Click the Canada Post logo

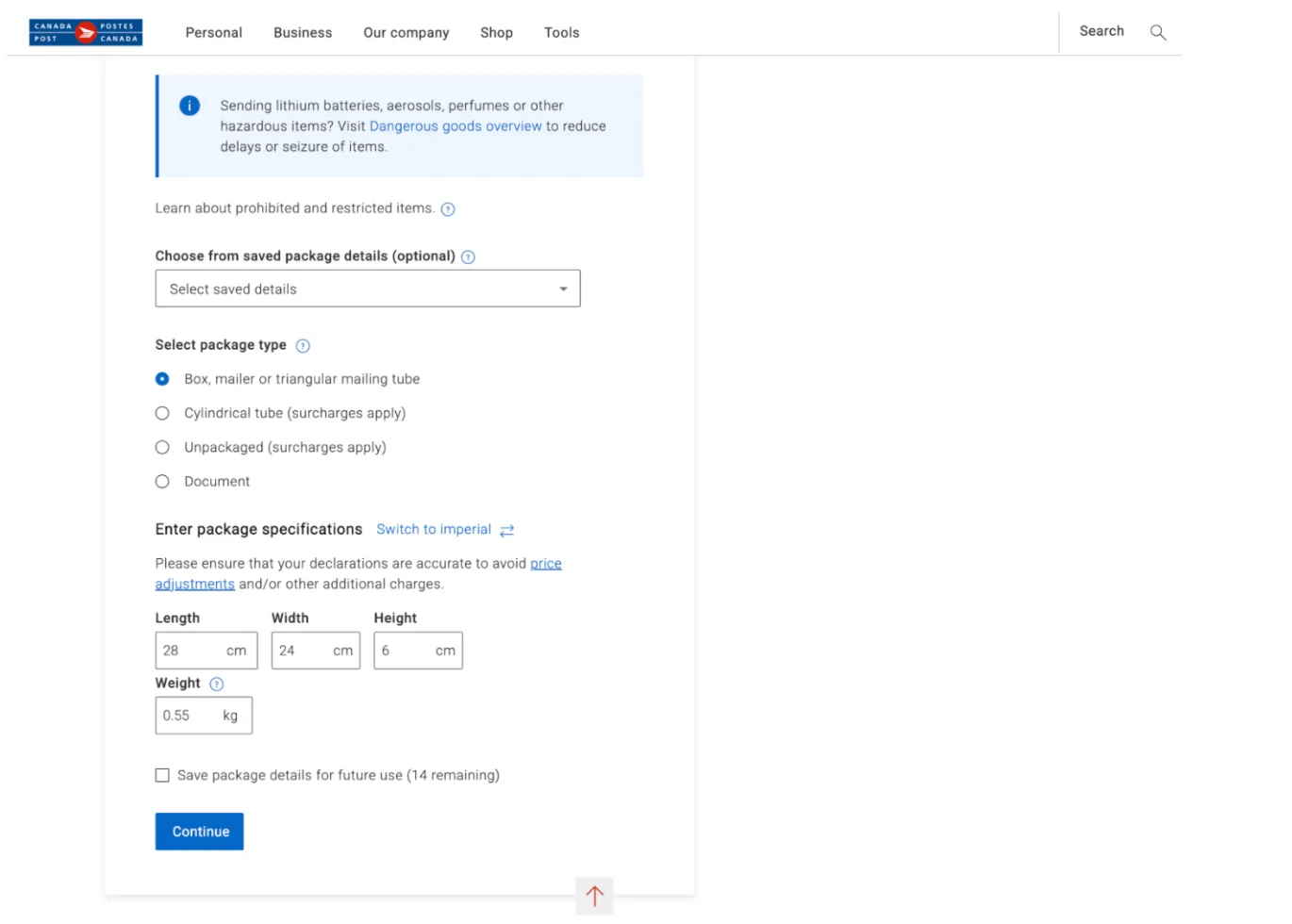pyautogui.click(x=85, y=31)
